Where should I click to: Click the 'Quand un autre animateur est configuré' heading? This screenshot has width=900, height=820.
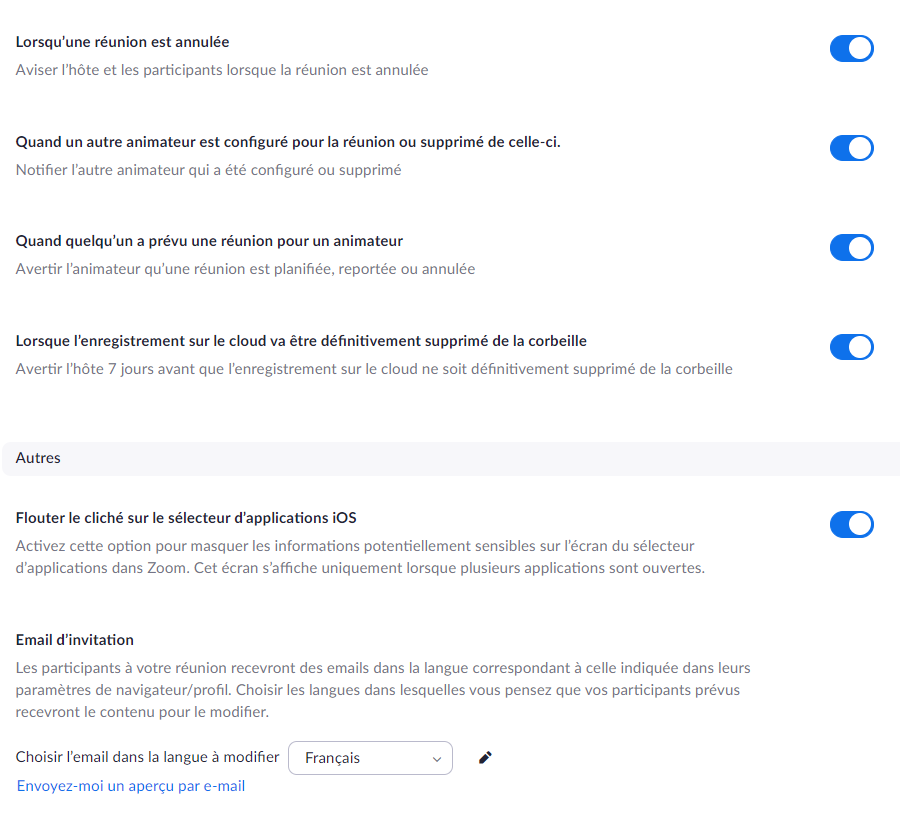pos(288,142)
